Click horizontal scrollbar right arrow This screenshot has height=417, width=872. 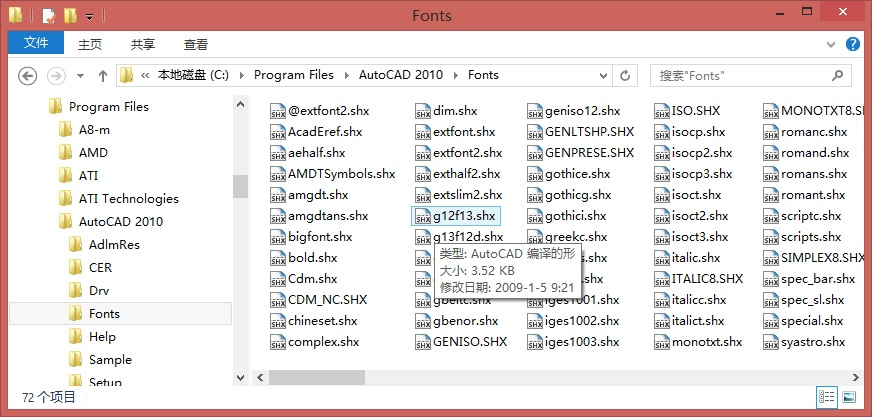(856, 378)
